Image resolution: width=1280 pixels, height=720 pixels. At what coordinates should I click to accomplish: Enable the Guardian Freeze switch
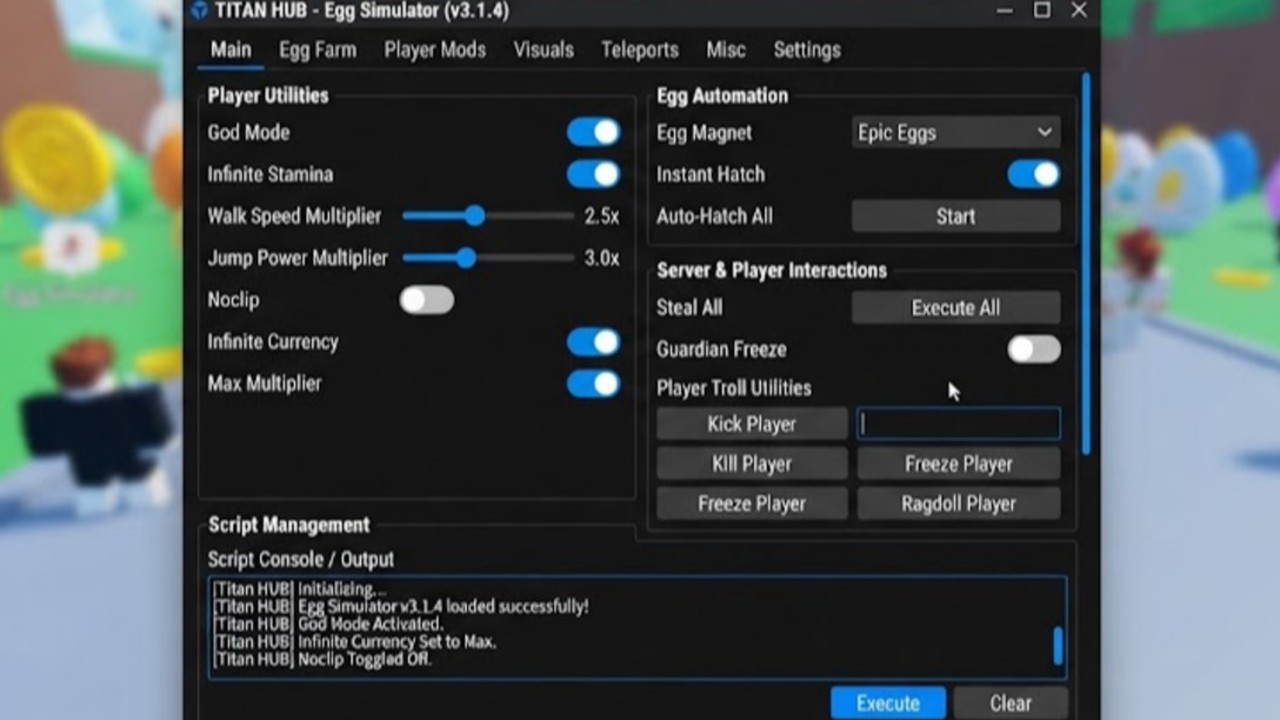tap(1034, 349)
